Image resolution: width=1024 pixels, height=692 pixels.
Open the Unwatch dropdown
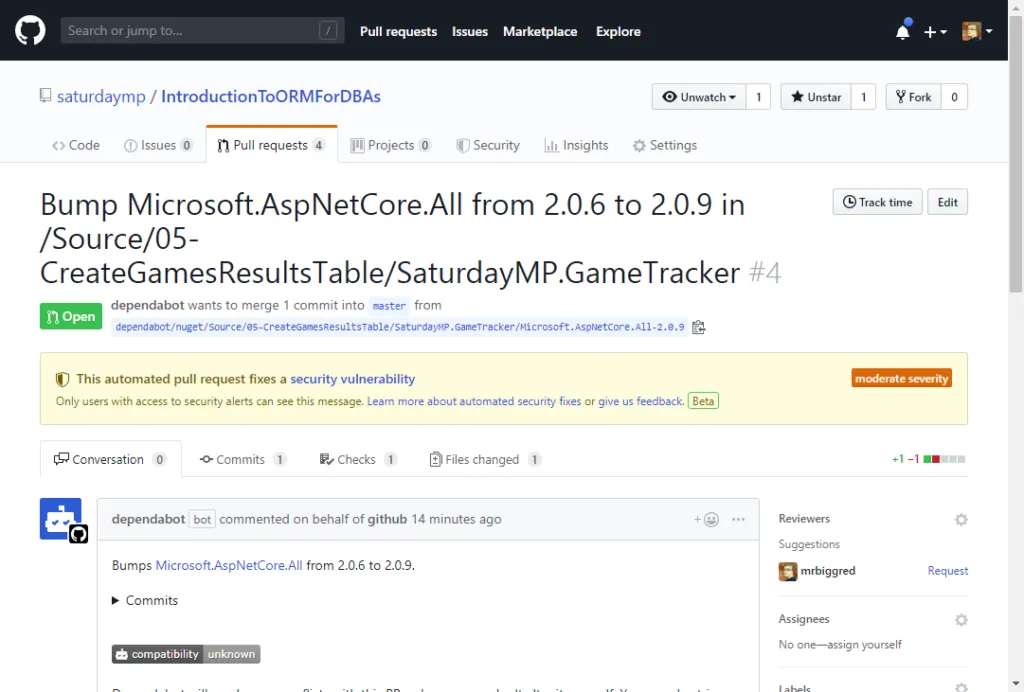tap(699, 97)
